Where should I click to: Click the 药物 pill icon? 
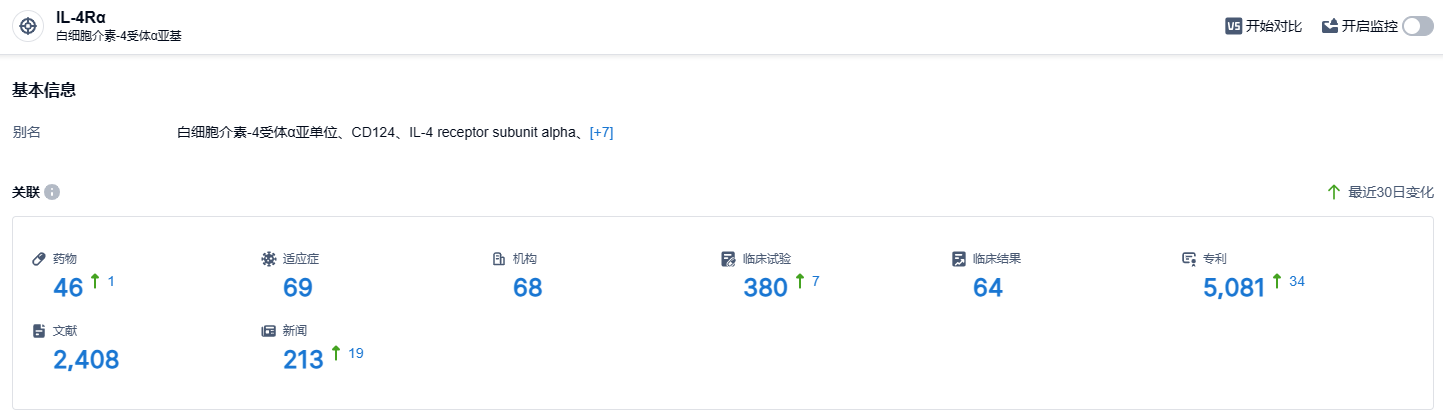(40, 259)
